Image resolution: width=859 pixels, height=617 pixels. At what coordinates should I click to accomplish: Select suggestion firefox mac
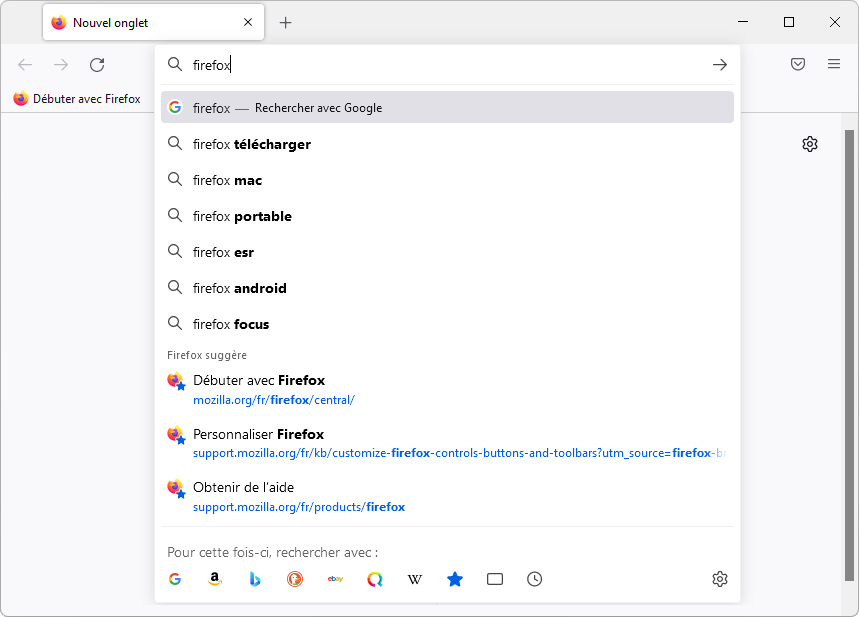point(447,180)
